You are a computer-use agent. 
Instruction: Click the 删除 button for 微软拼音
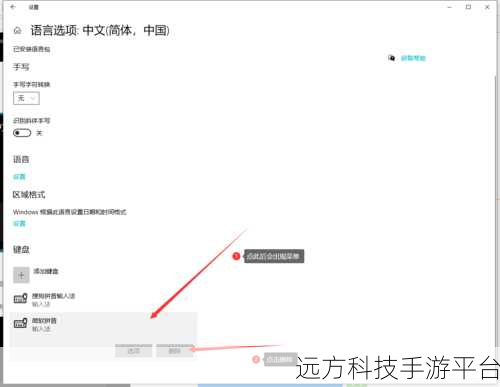click(175, 351)
